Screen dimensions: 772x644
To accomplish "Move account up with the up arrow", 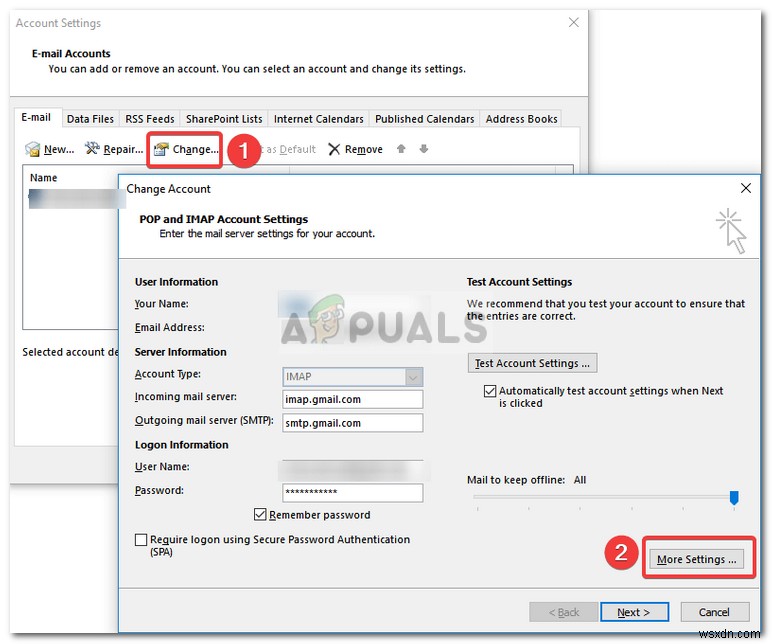I will 401,148.
